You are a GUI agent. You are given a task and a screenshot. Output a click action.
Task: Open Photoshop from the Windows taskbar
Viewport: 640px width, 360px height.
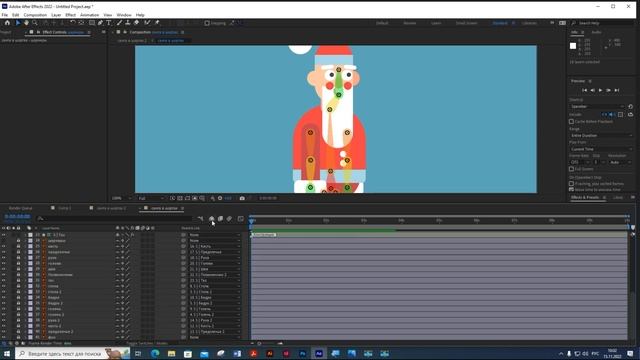302,353
